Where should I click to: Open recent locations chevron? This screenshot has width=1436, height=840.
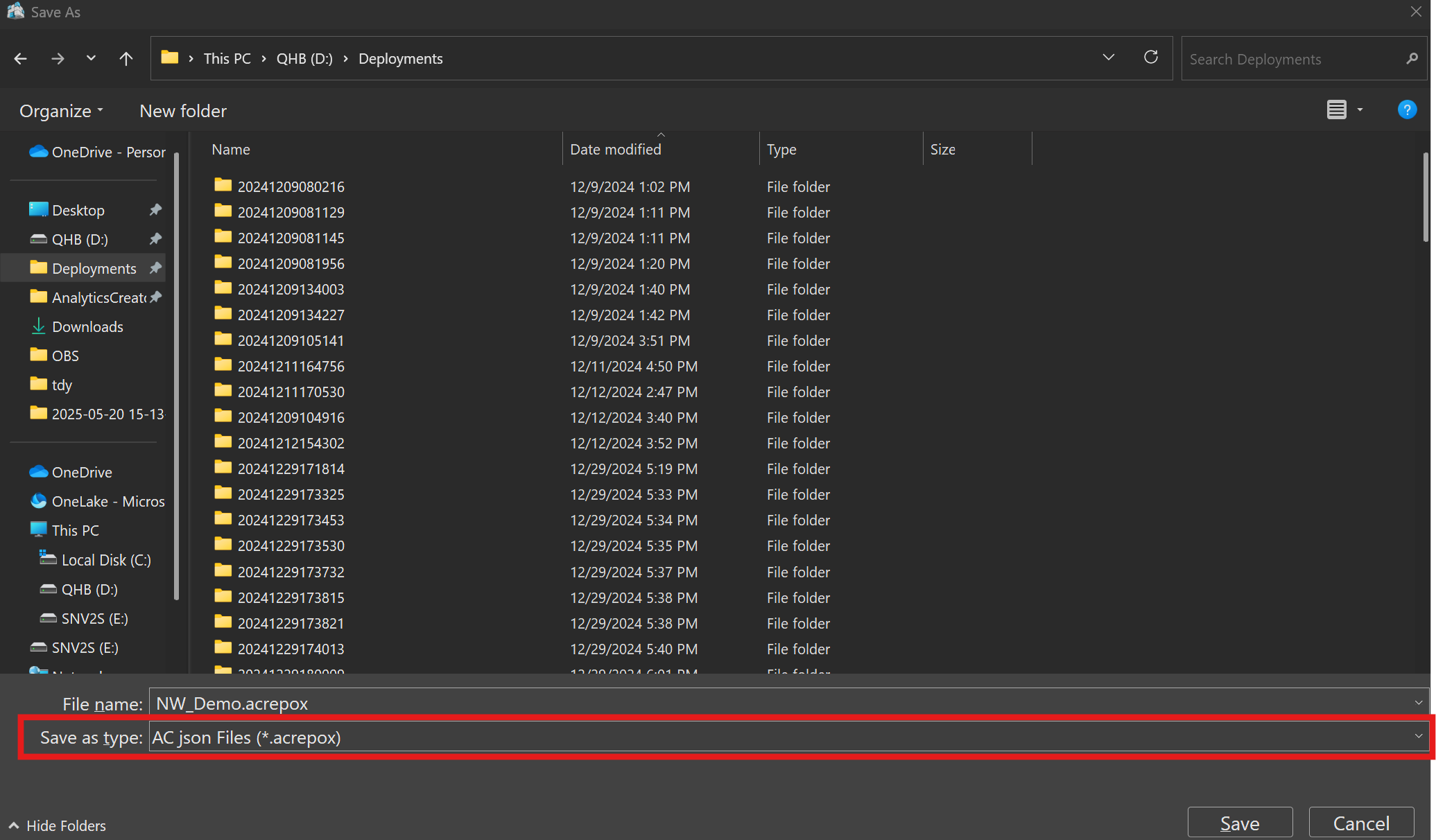point(91,58)
